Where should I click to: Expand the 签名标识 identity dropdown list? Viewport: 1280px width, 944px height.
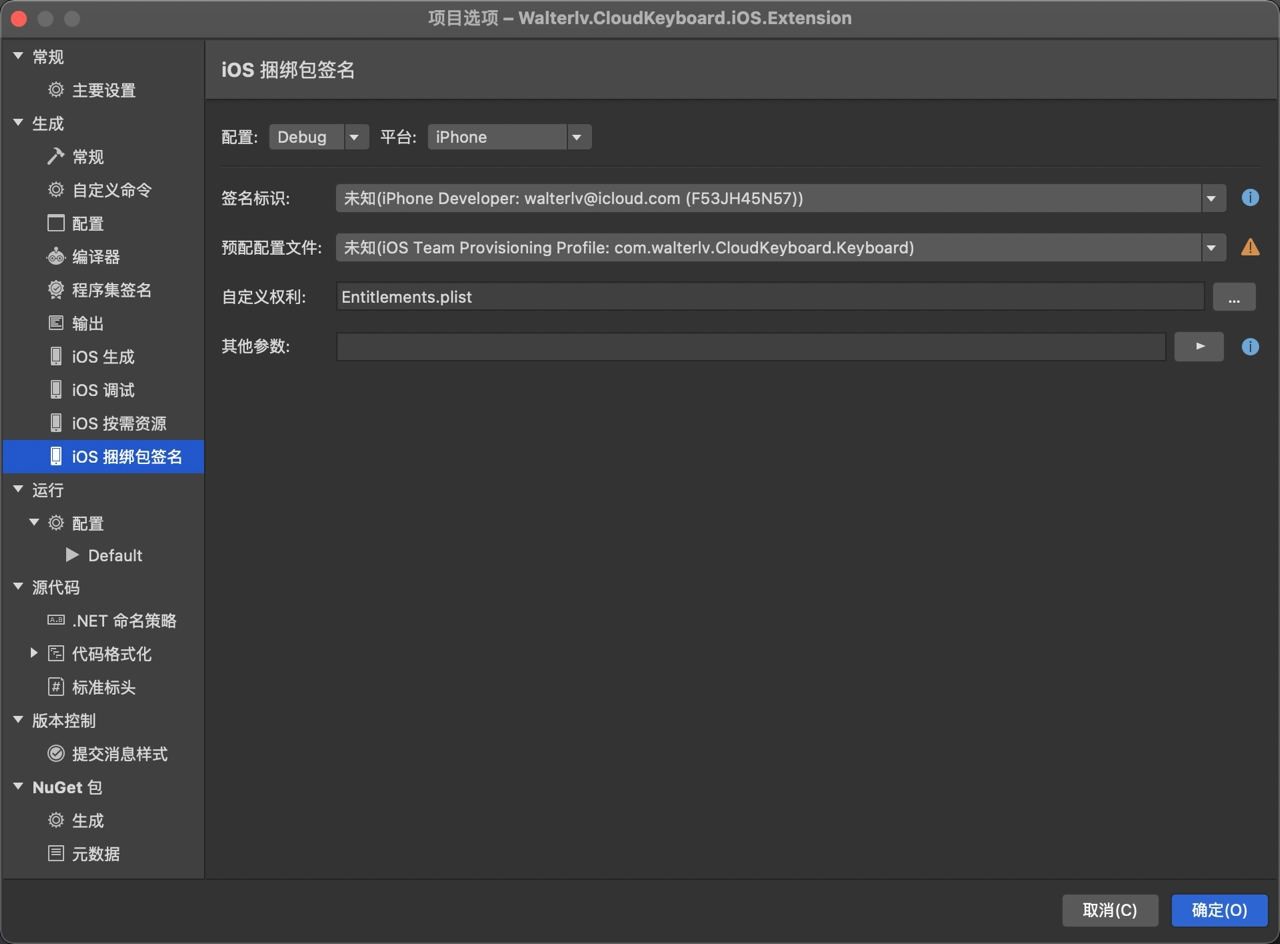coord(1211,198)
